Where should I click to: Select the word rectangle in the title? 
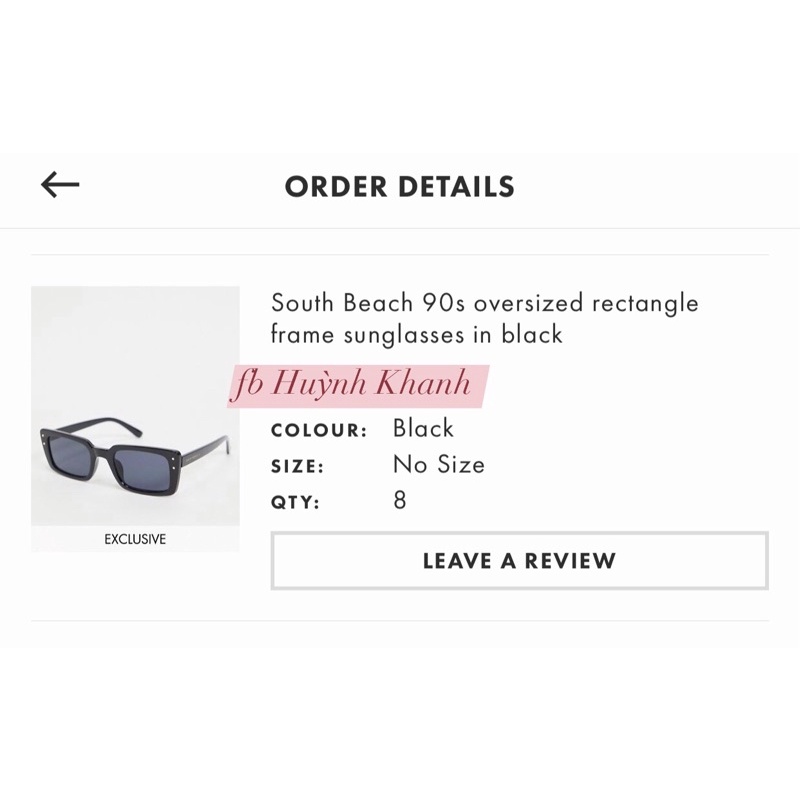point(646,303)
